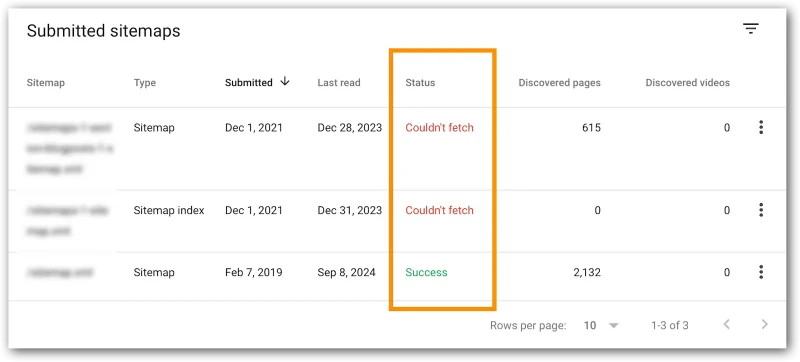Select the 10 rows per page value
This screenshot has height=362, width=800.
(590, 325)
